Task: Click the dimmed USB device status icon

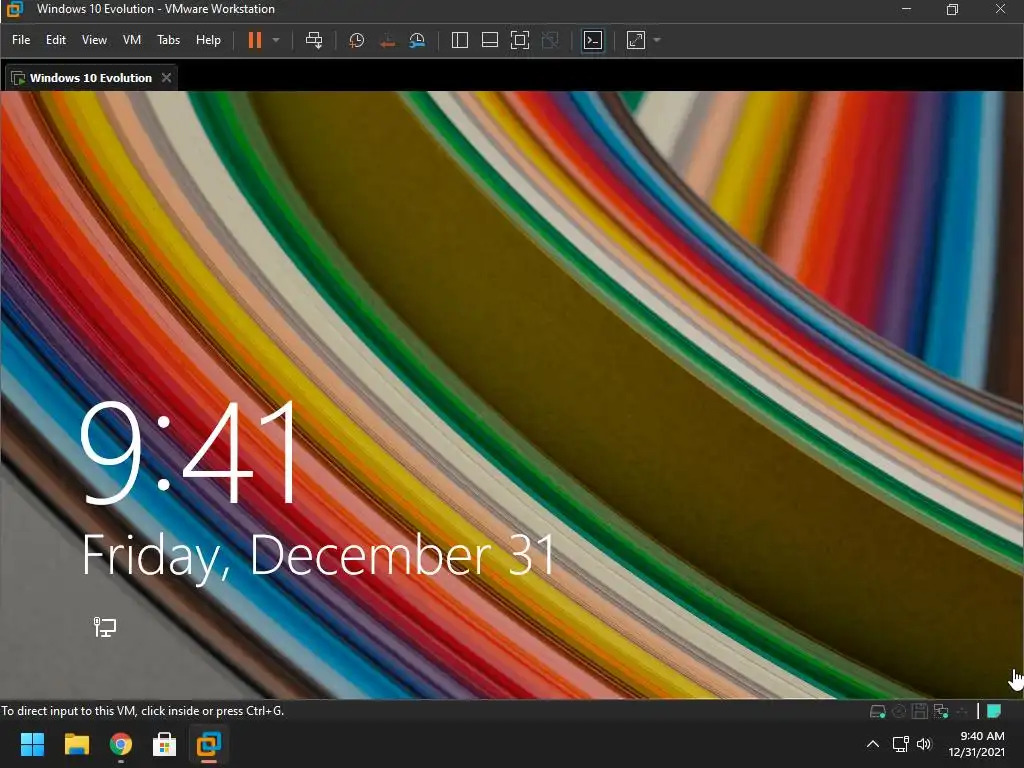Action: [962, 711]
